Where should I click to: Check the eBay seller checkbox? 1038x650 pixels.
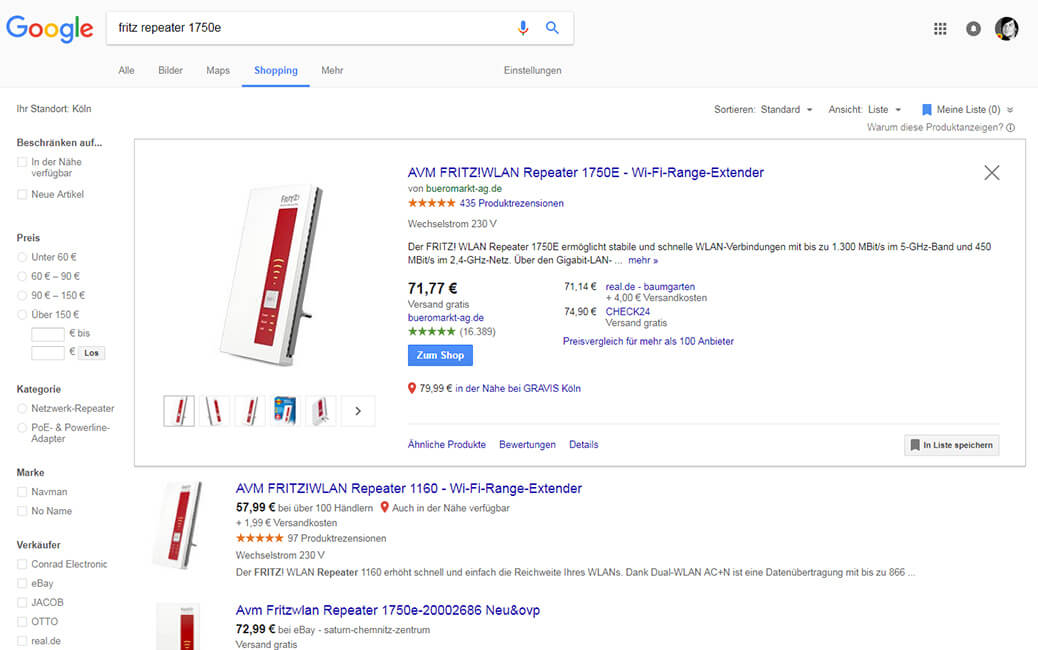click(x=22, y=584)
